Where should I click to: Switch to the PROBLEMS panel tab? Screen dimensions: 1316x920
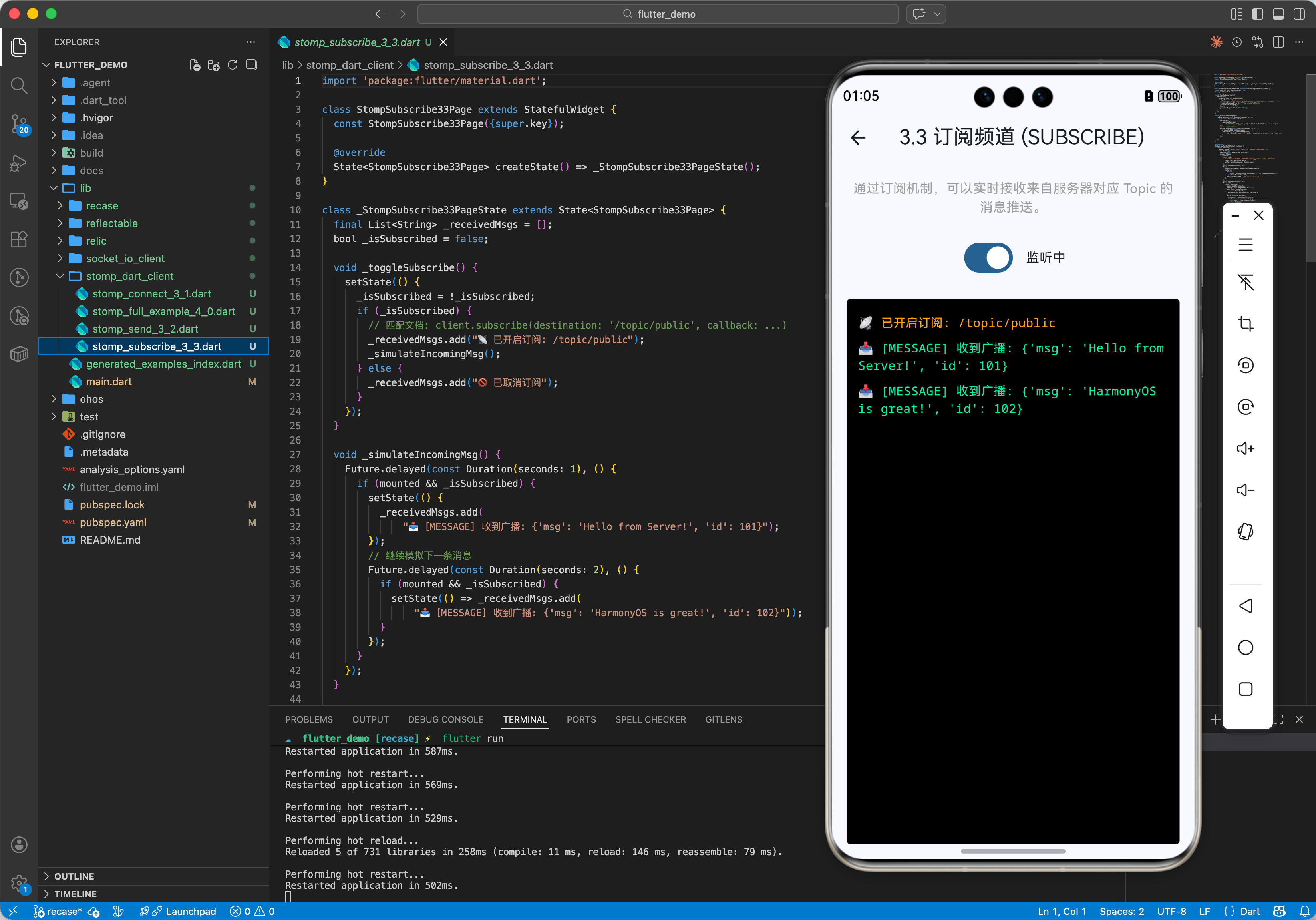(308, 719)
